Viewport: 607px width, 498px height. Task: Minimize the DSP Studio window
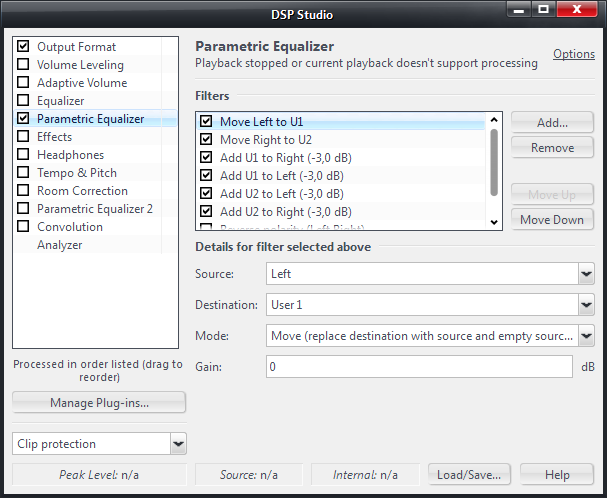point(519,9)
